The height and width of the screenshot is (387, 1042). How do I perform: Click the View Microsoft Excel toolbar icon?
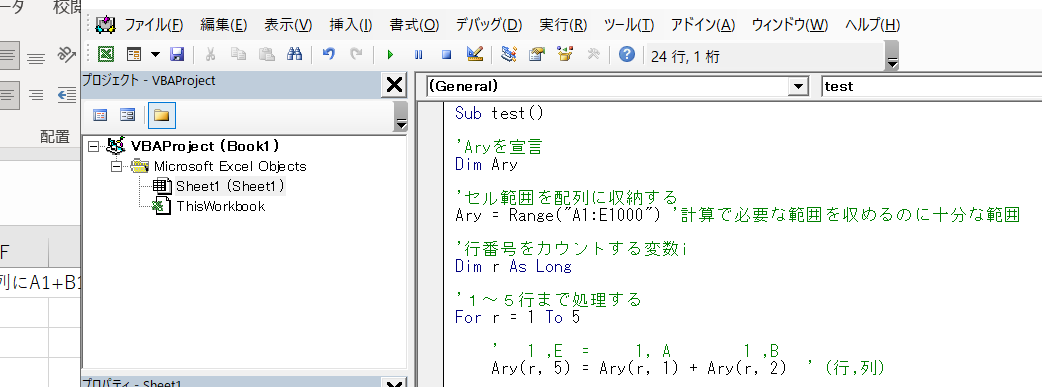[106, 55]
